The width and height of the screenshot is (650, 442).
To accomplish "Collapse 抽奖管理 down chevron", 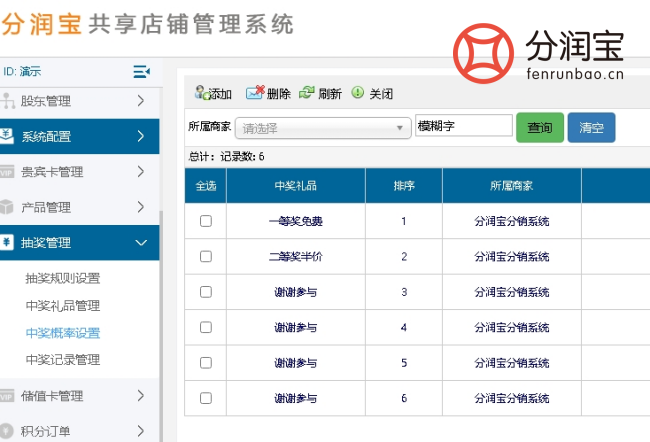I will (141, 243).
